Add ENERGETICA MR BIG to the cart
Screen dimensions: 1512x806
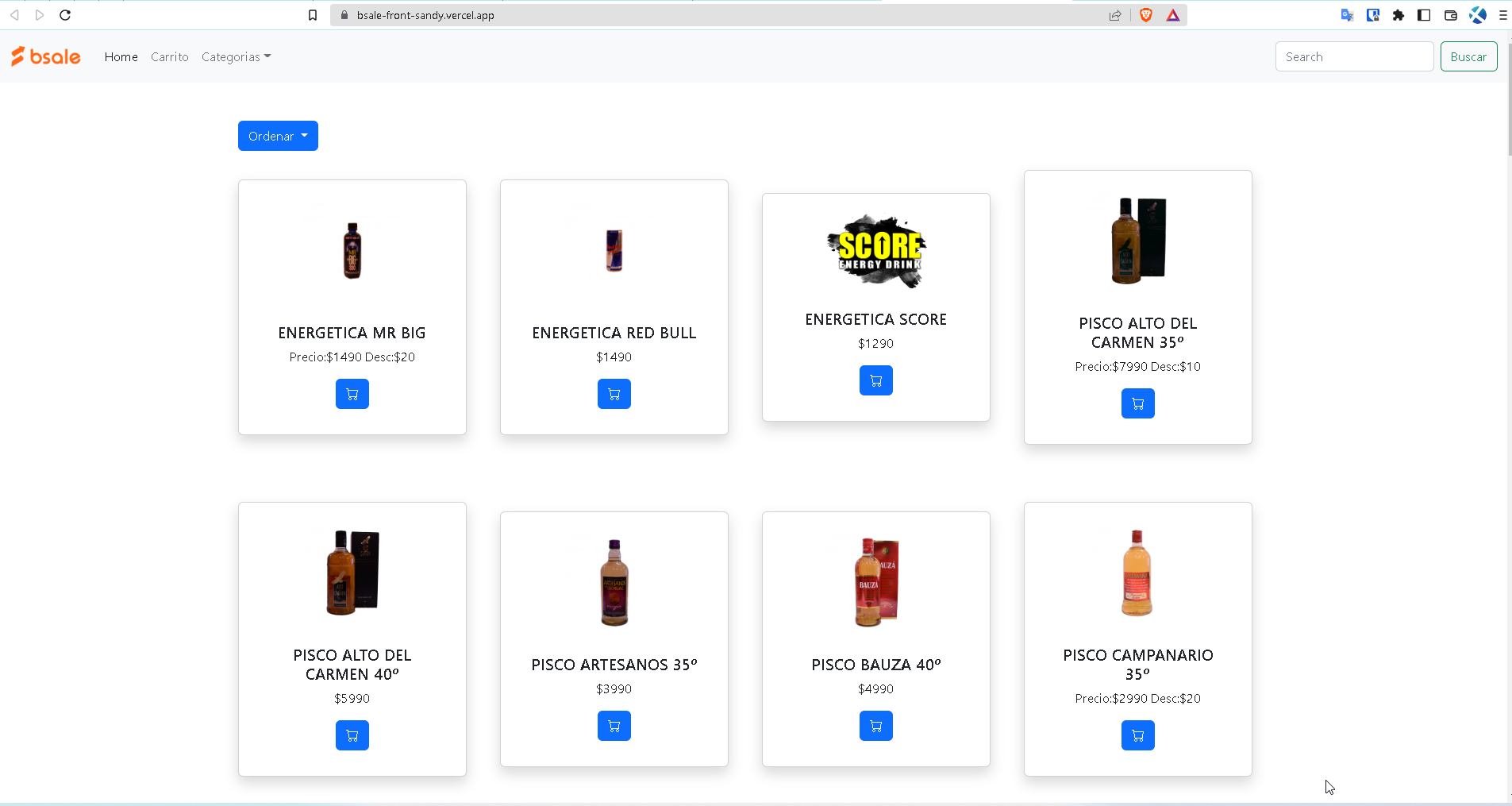[x=352, y=394]
